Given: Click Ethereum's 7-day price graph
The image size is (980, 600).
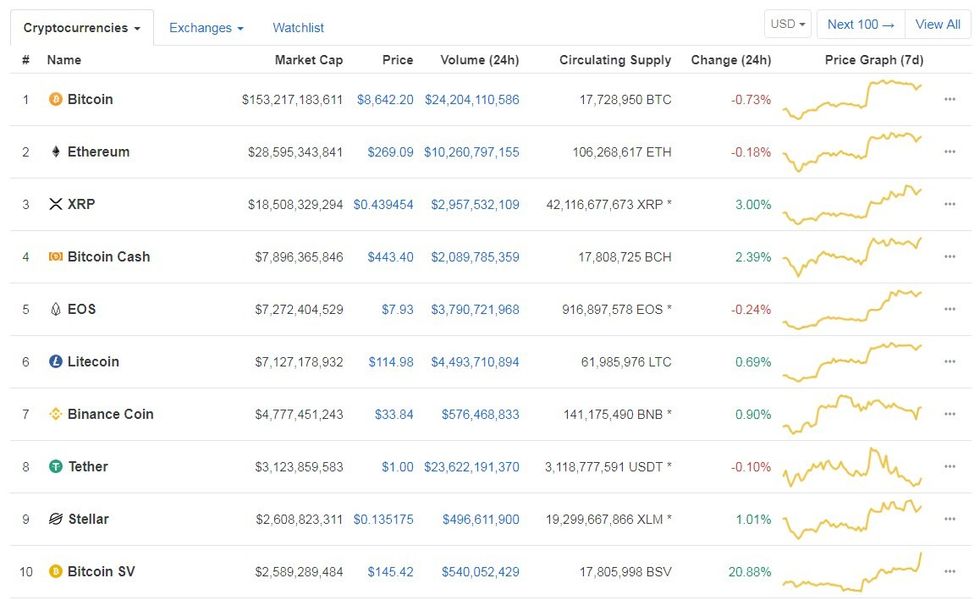Looking at the screenshot, I should (x=853, y=152).
